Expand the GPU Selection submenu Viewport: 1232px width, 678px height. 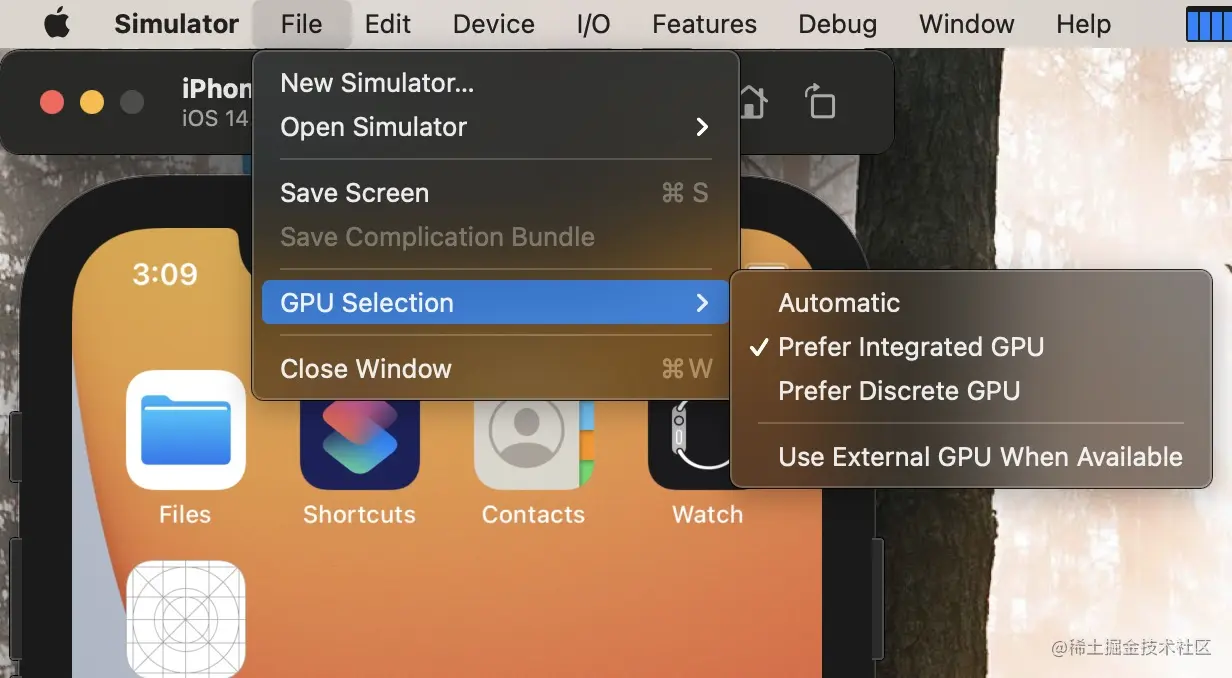(496, 303)
